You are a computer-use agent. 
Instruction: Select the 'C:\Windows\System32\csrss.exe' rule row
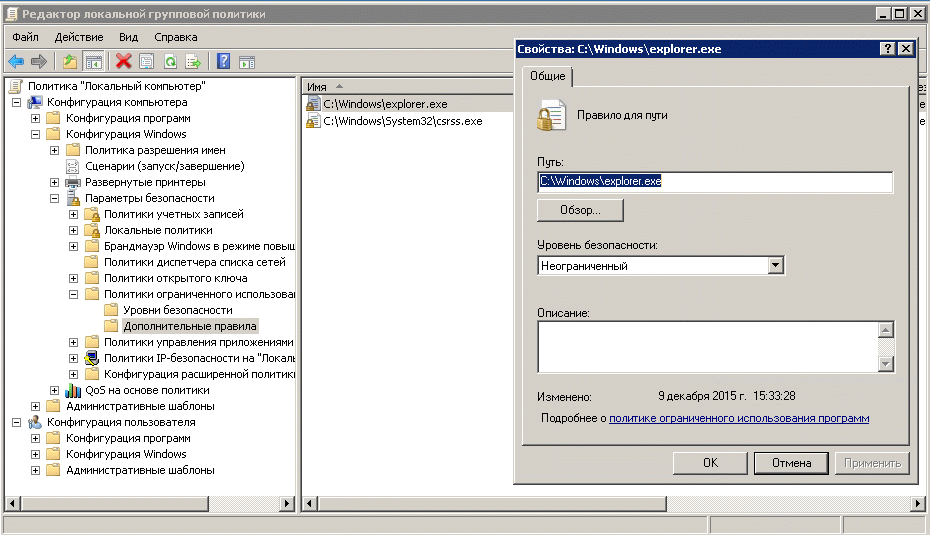(x=403, y=122)
